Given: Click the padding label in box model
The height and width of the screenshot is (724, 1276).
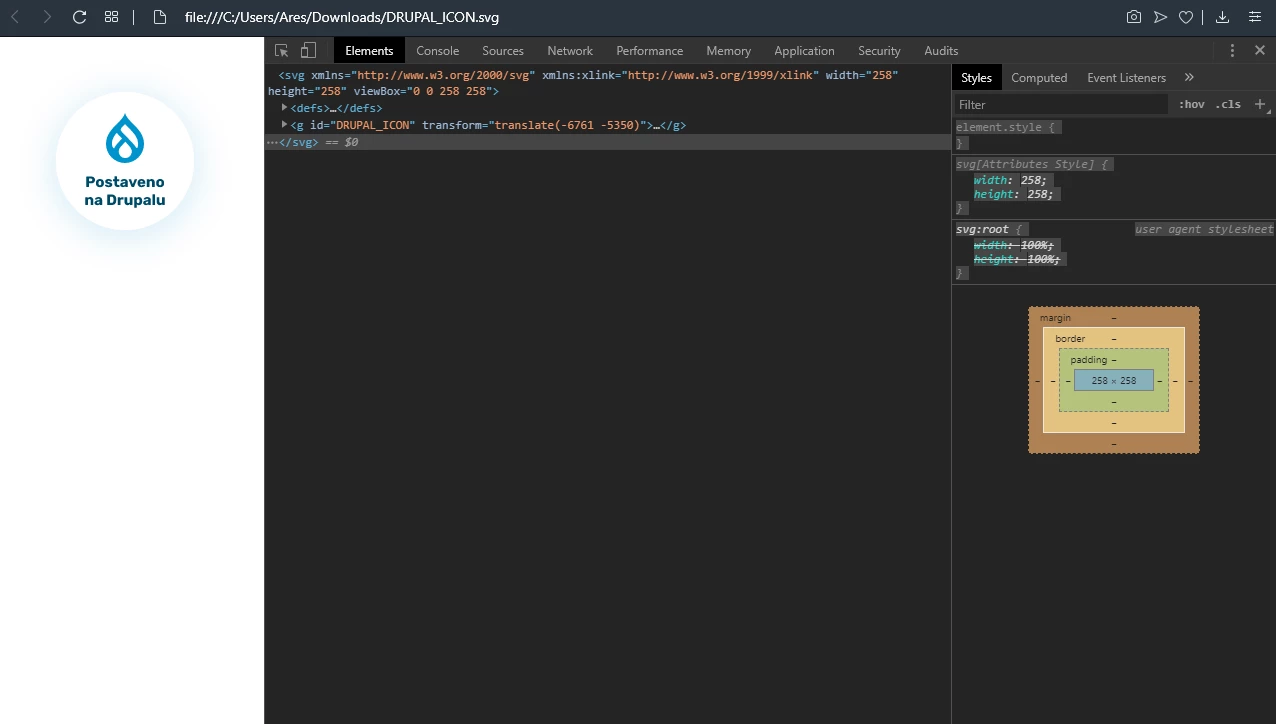Looking at the screenshot, I should pyautogui.click(x=1089, y=360).
